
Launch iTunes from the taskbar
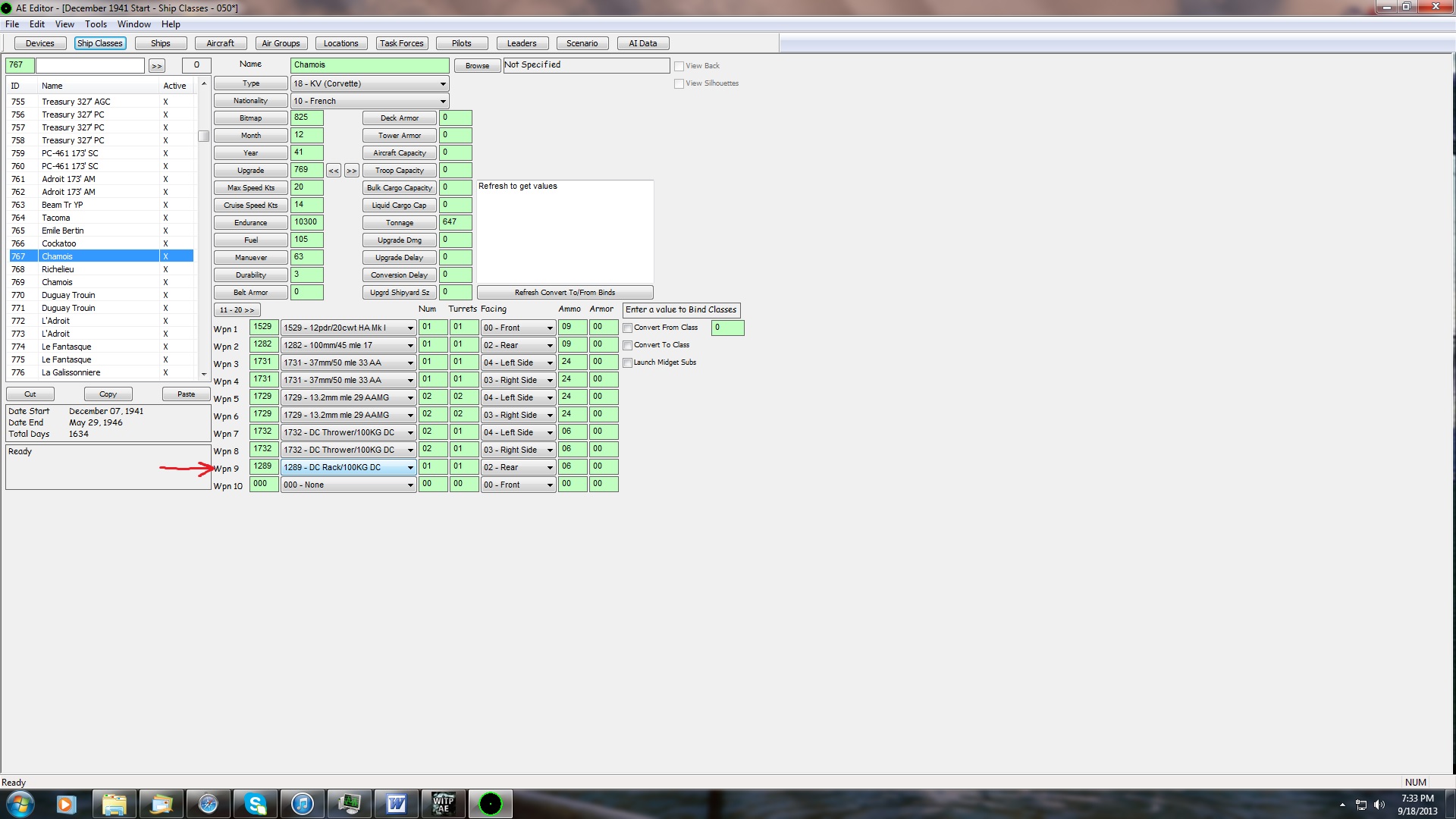(303, 804)
